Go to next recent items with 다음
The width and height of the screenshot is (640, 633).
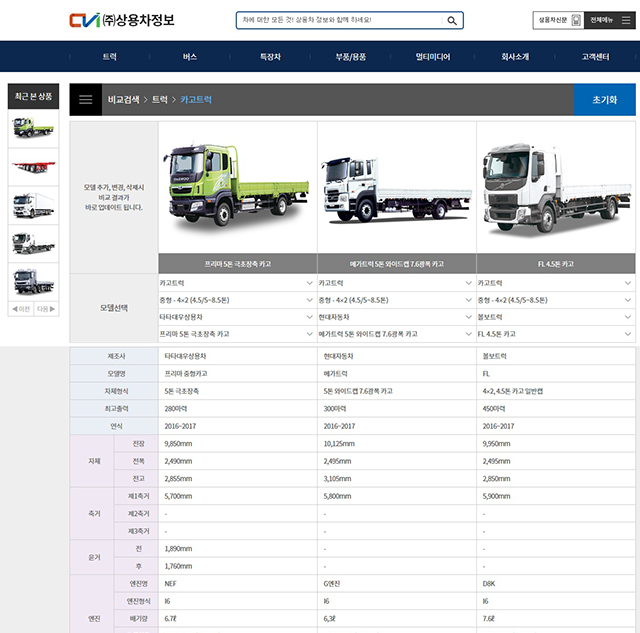[x=46, y=309]
